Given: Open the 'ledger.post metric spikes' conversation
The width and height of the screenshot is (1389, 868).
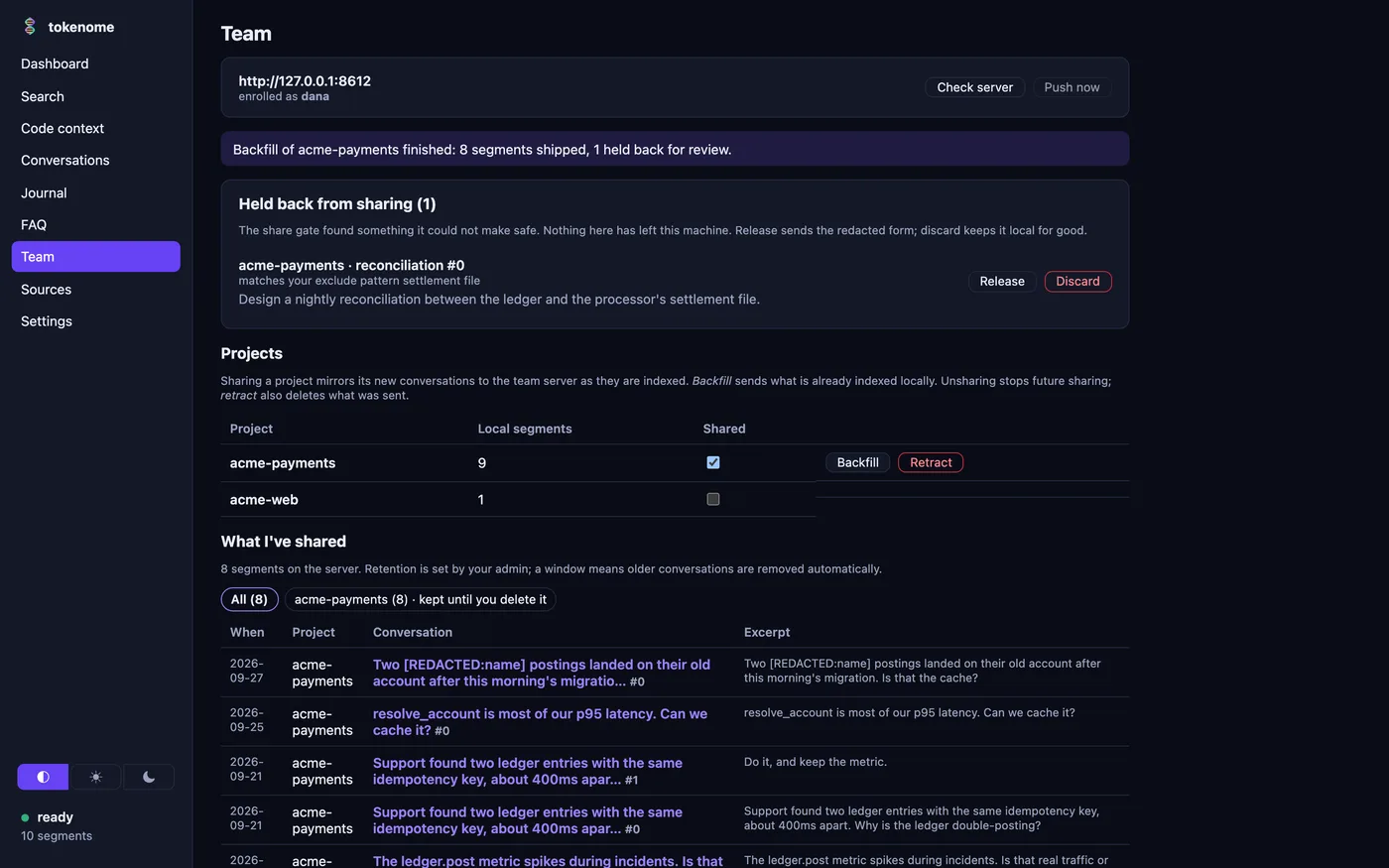Looking at the screenshot, I should click(x=548, y=861).
